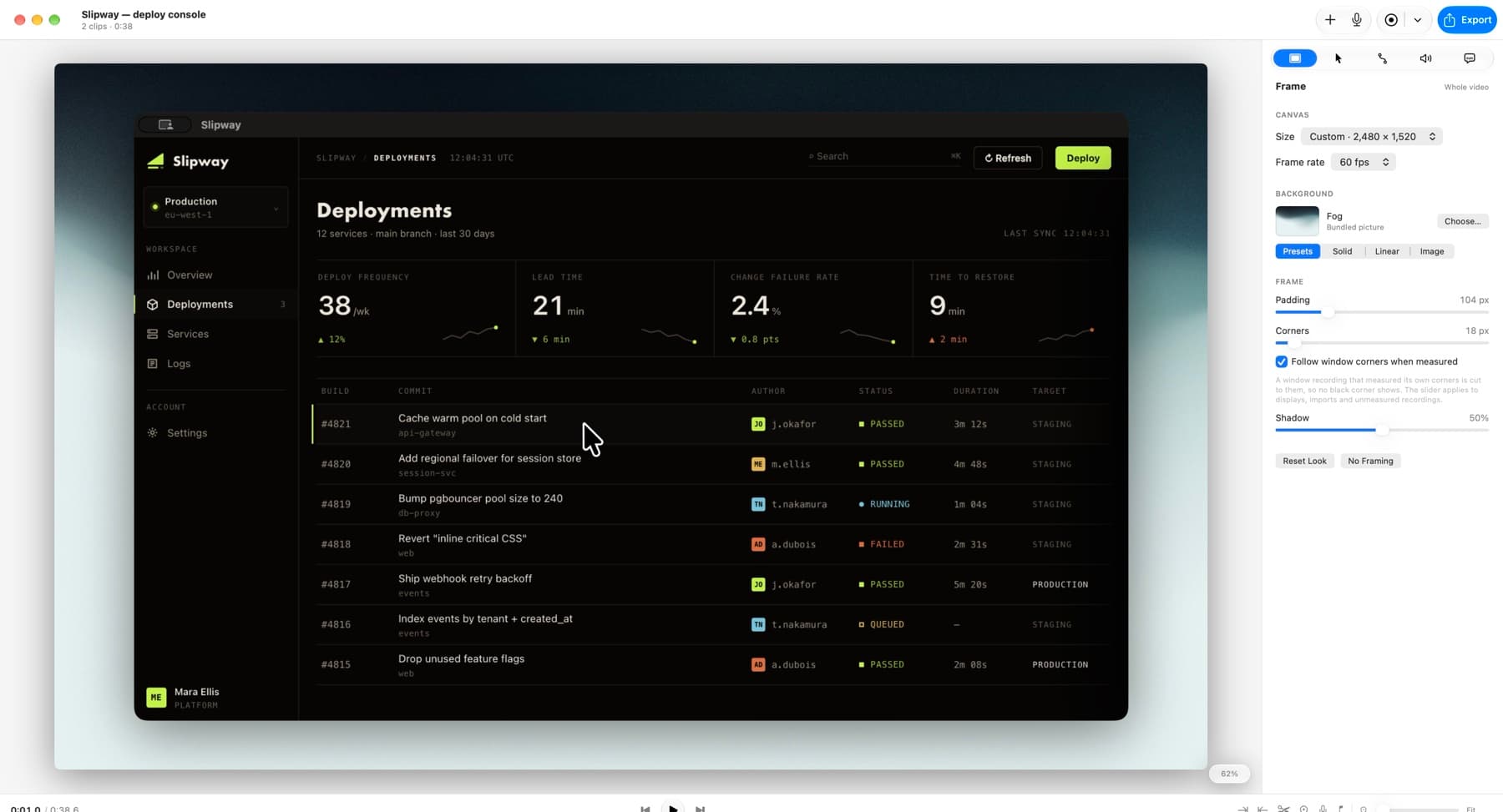Screen dimensions: 1503x812
Task: Click the blue Export button
Action: coord(1467,20)
